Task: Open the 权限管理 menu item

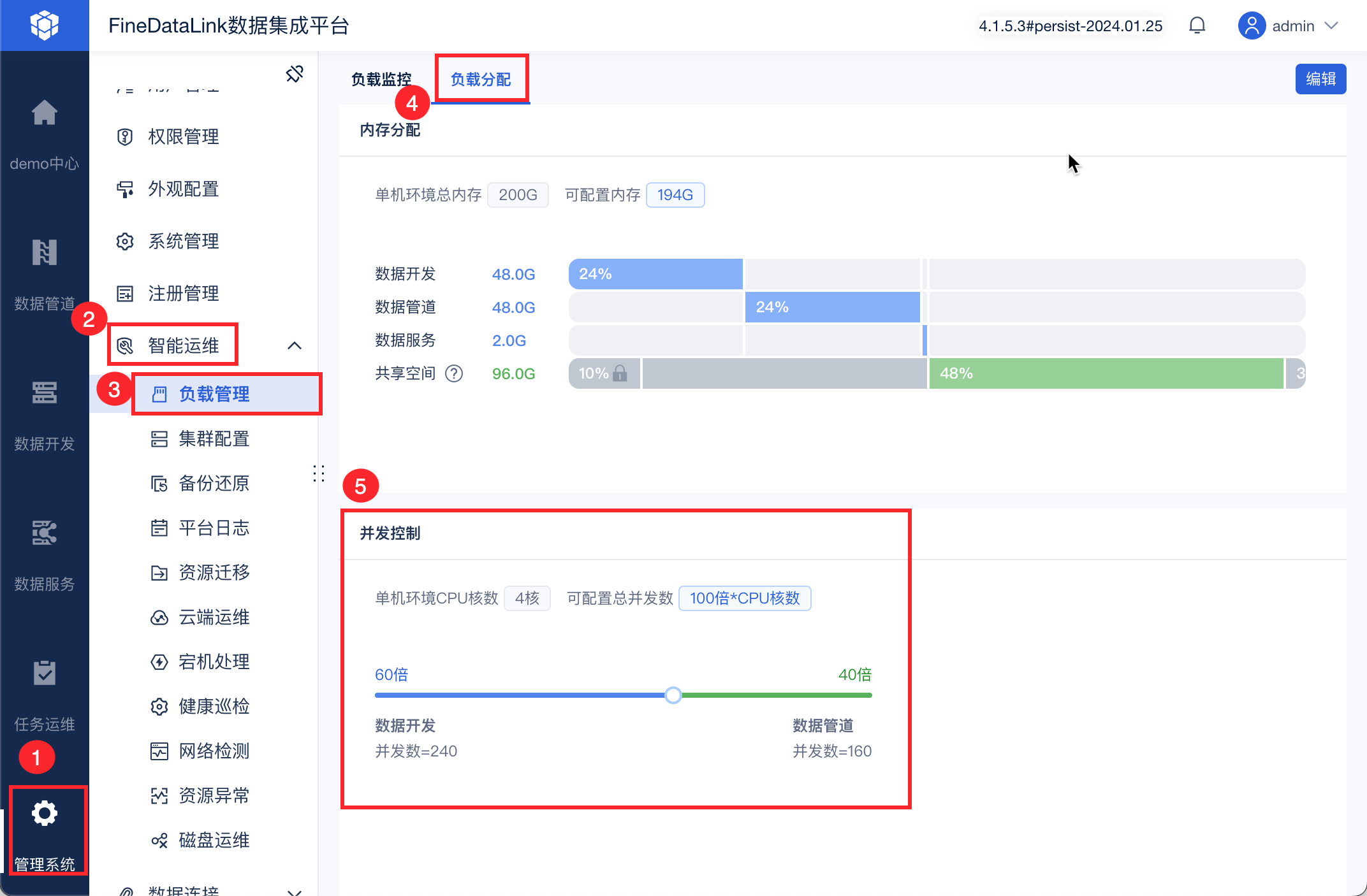Action: coord(184,136)
